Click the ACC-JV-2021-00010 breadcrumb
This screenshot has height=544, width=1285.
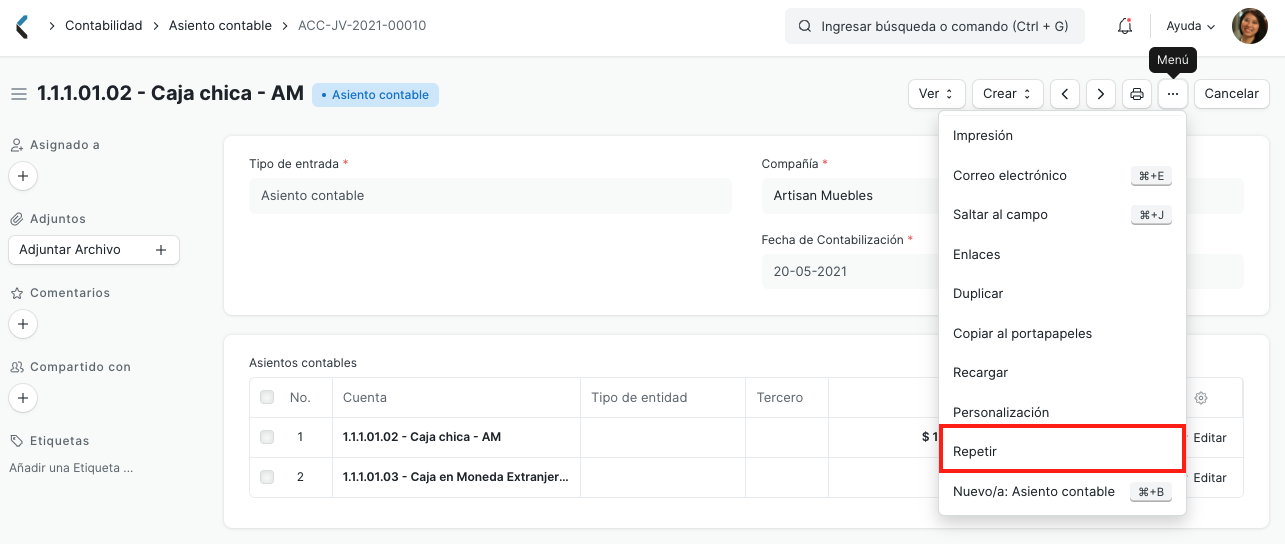tap(362, 26)
